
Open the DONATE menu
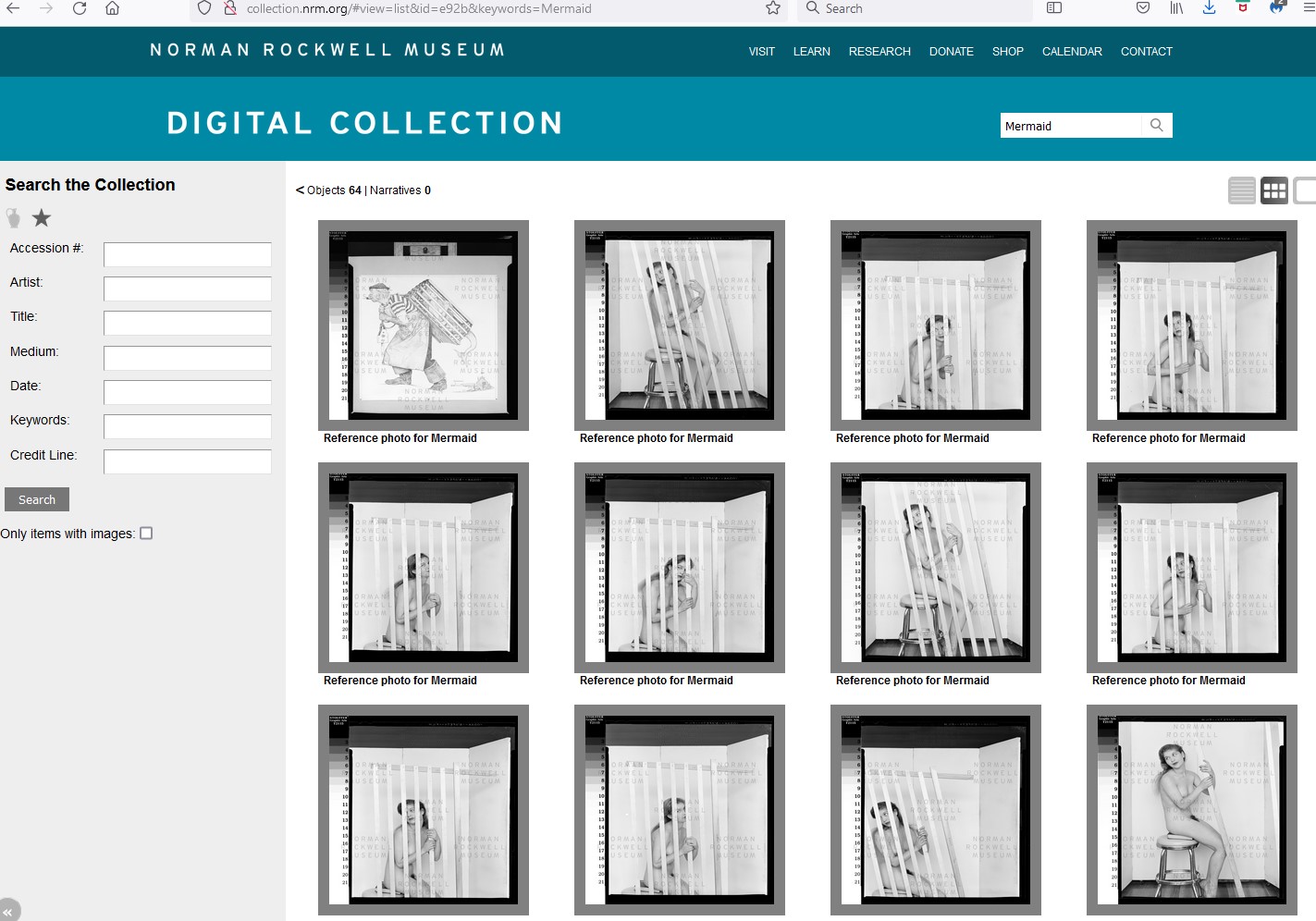[x=952, y=52]
